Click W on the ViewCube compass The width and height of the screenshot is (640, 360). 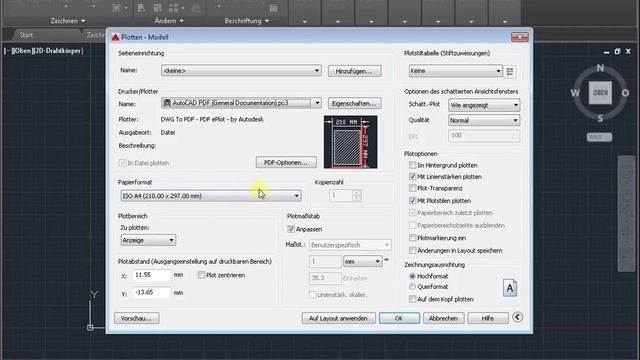[576, 93]
